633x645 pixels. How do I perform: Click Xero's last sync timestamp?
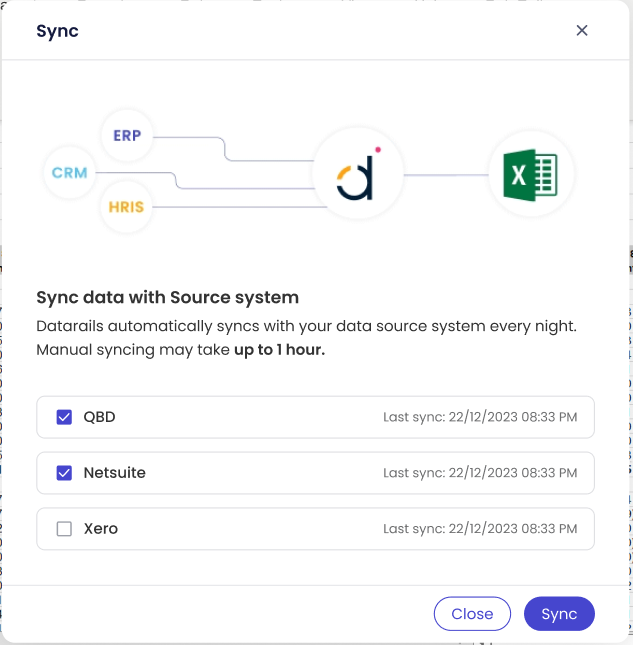[x=480, y=529]
